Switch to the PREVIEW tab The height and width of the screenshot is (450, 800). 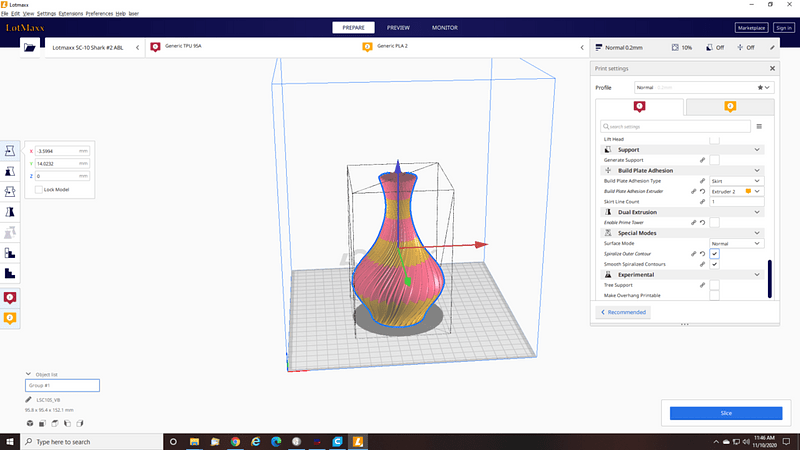(x=398, y=28)
